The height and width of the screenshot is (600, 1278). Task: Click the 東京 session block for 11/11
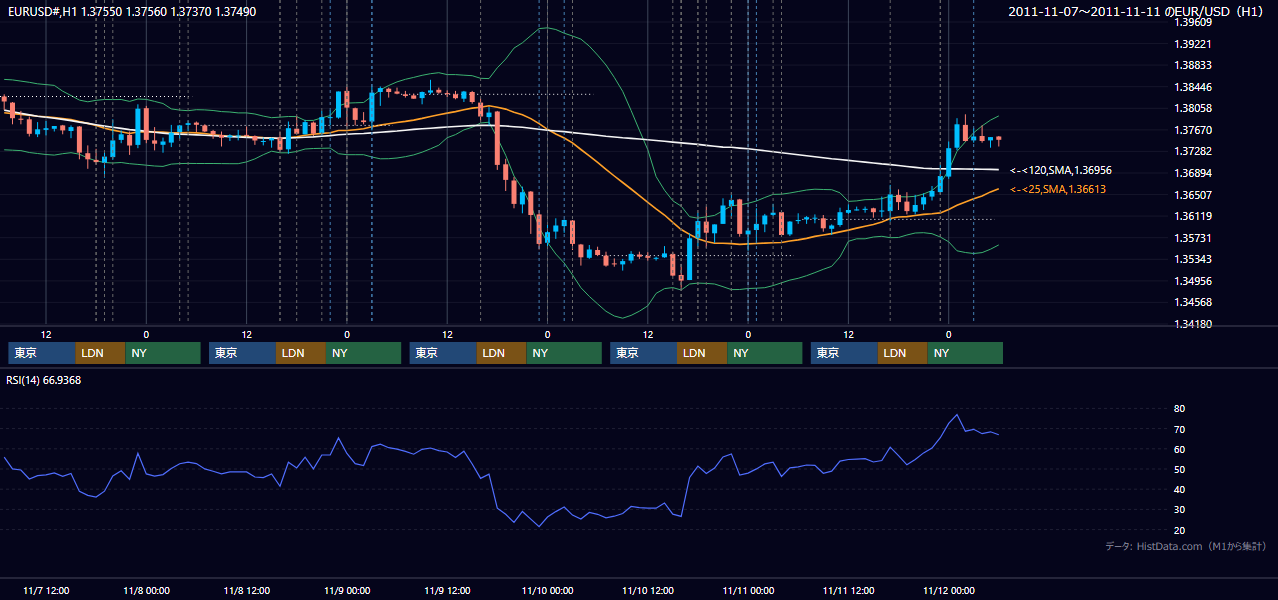click(x=845, y=353)
